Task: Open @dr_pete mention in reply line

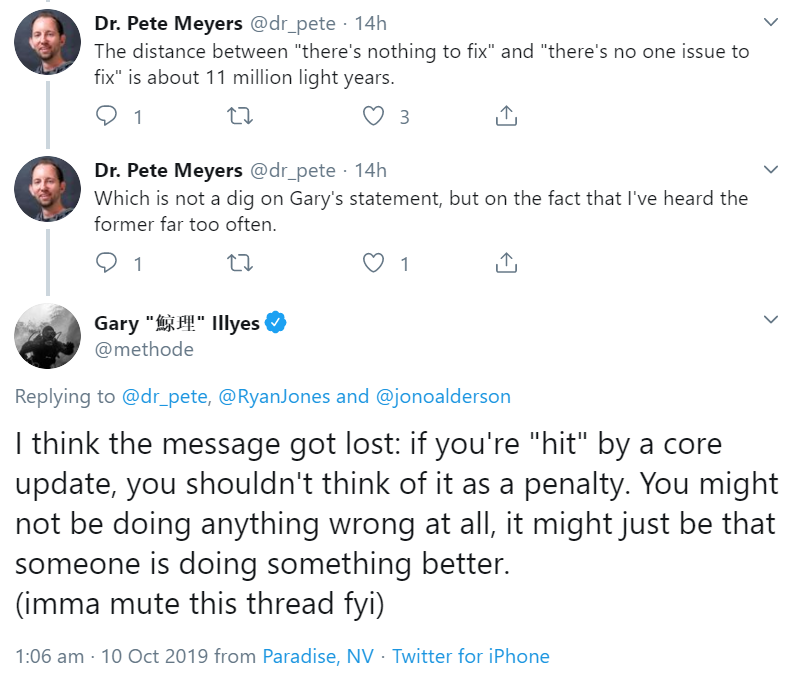Action: click(165, 396)
